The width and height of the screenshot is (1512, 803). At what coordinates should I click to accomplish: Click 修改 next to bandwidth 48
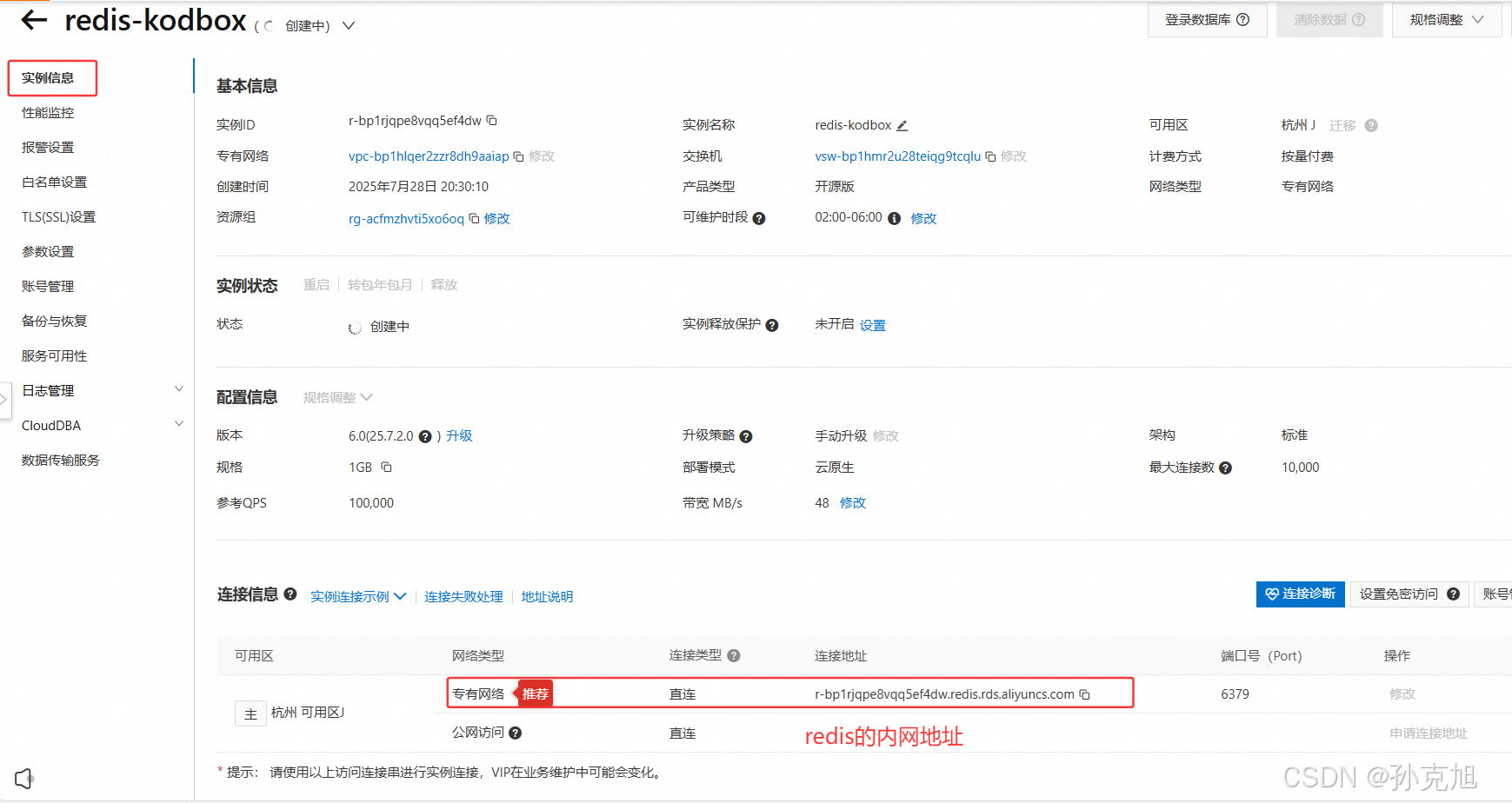click(x=853, y=503)
